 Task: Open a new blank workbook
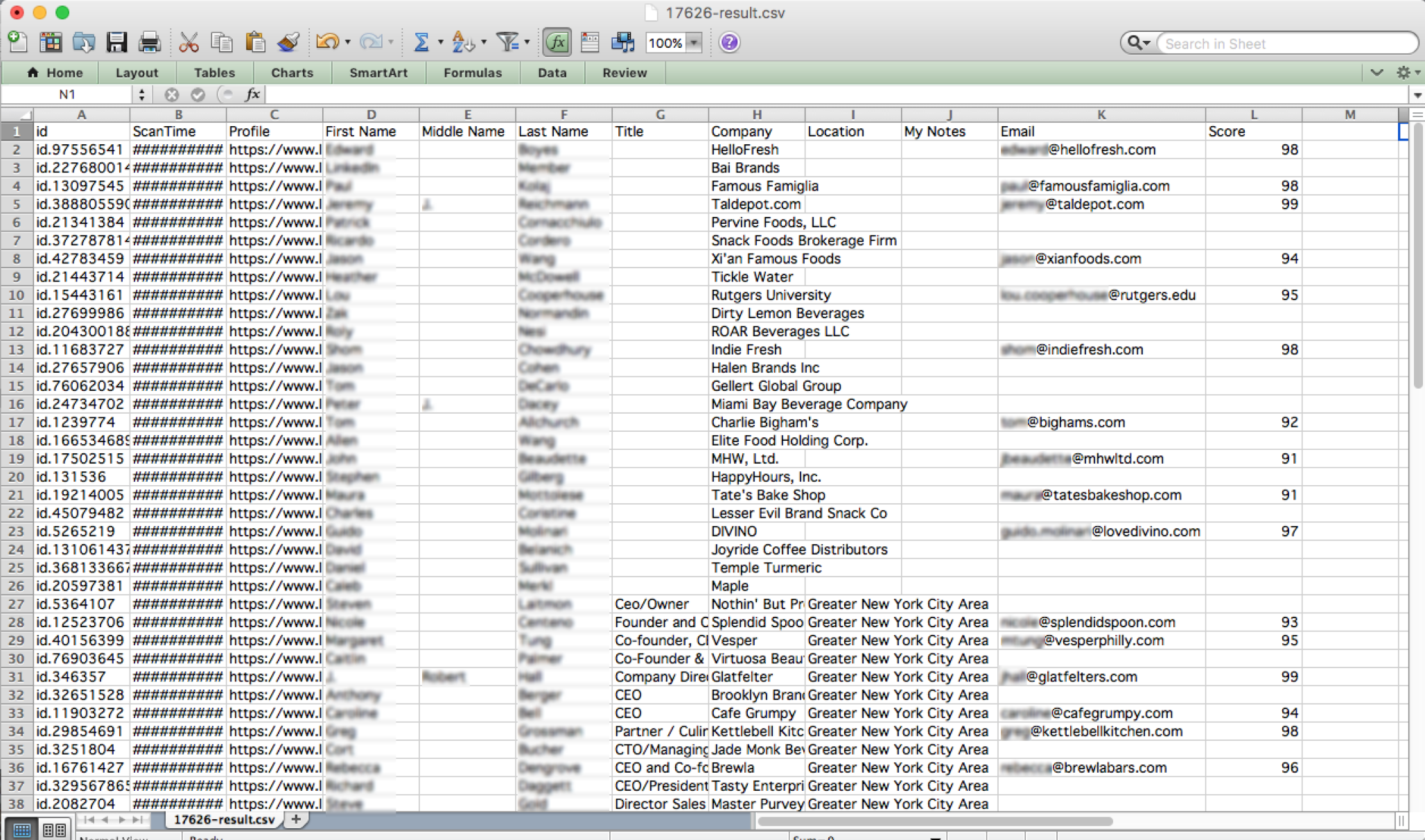(x=18, y=42)
